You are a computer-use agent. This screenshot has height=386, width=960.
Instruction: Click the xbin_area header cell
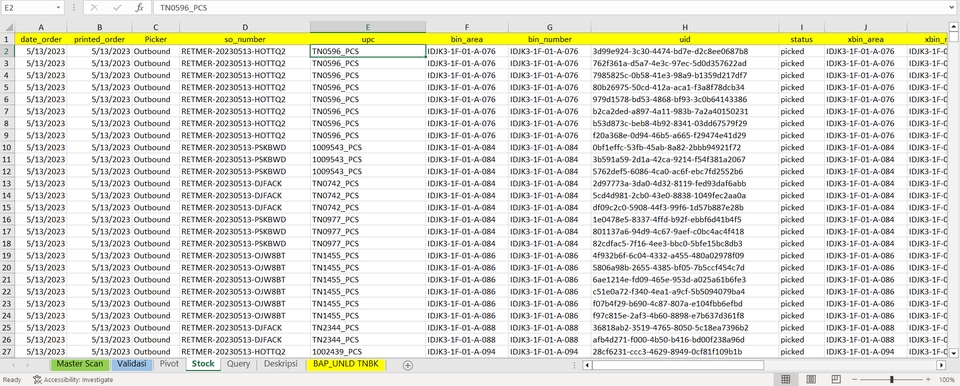pyautogui.click(x=866, y=39)
